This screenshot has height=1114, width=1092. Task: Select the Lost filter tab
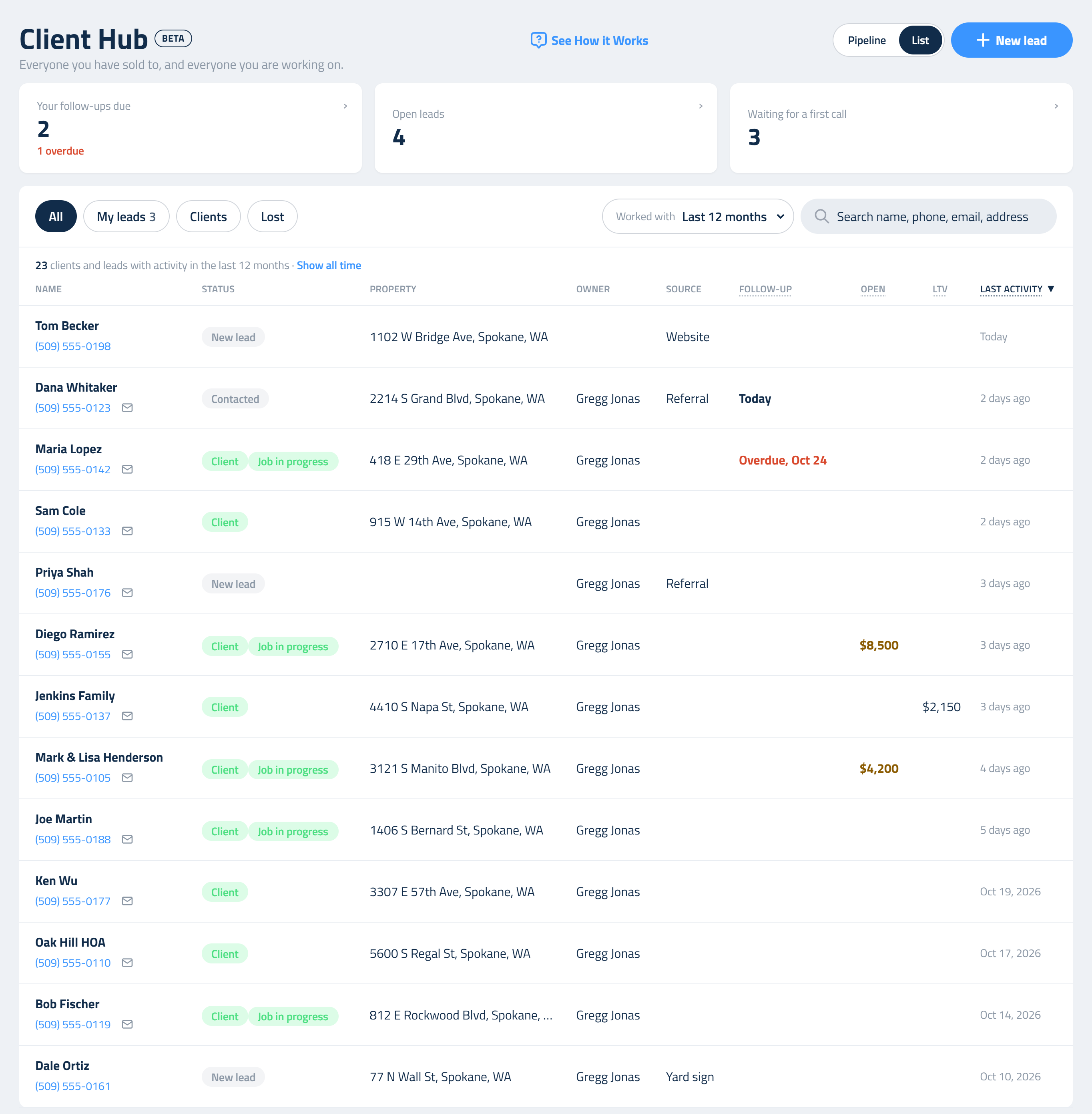(x=273, y=216)
